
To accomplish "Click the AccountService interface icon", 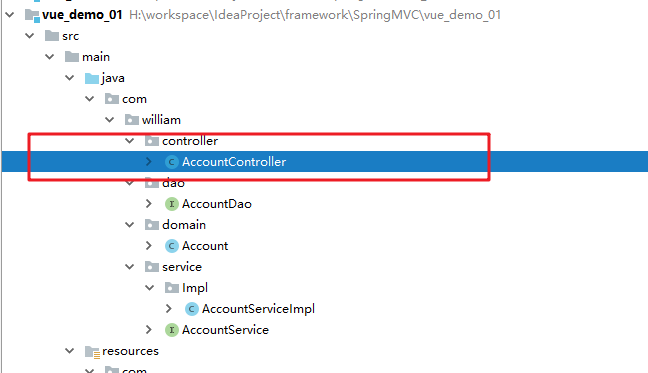I will pos(172,330).
